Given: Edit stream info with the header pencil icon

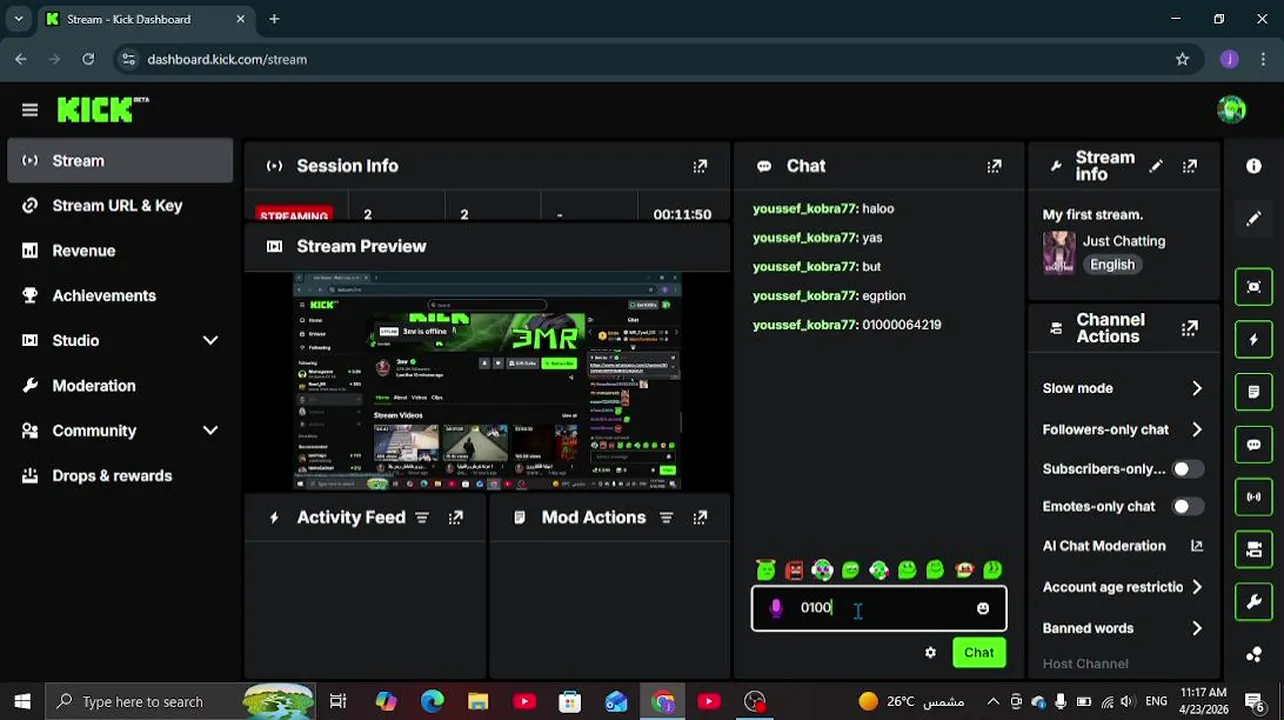Looking at the screenshot, I should point(1156,166).
